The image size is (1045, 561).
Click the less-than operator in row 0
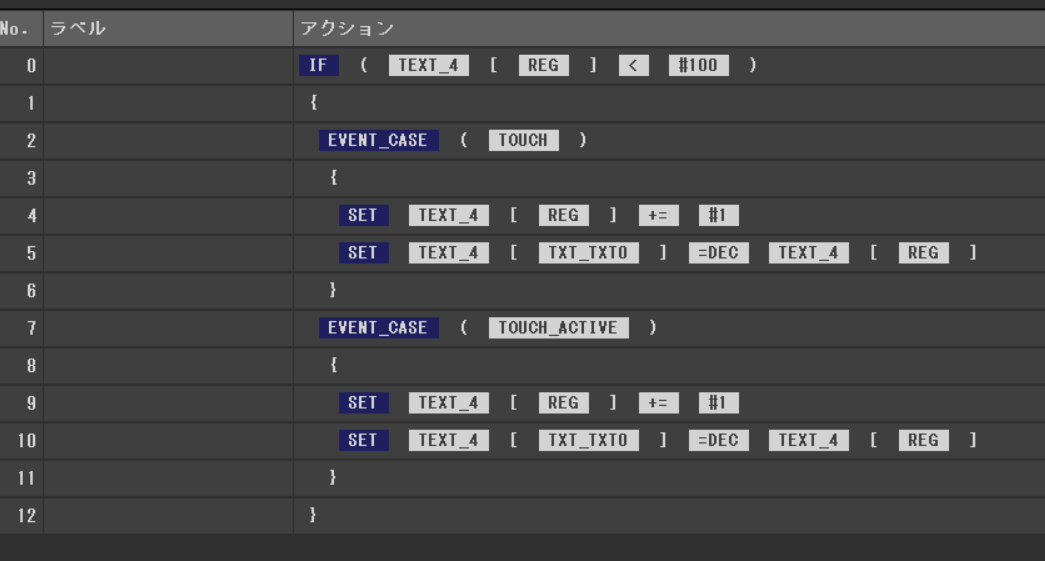pyautogui.click(x=633, y=66)
